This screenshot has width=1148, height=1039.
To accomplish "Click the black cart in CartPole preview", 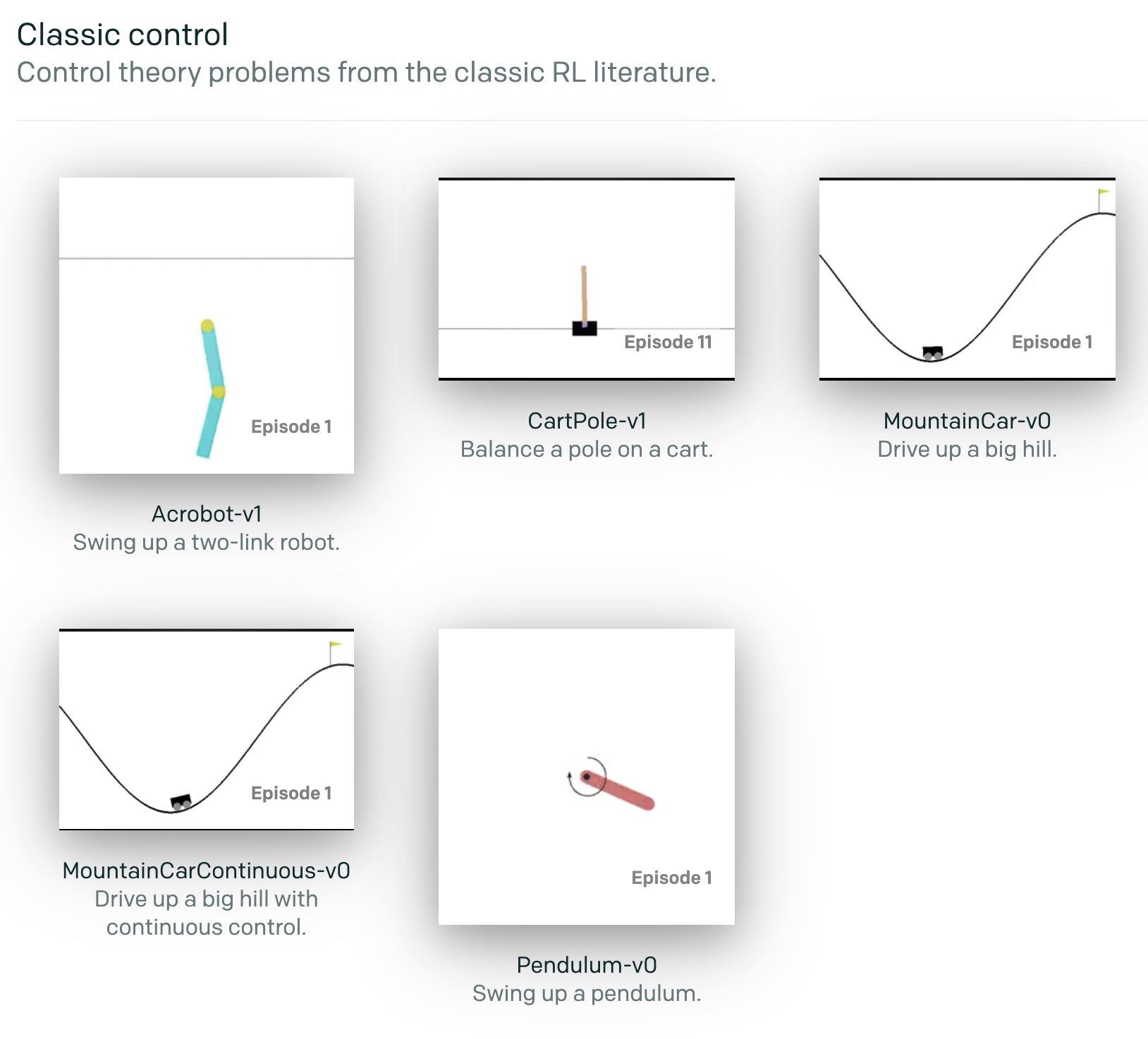I will pos(585,328).
